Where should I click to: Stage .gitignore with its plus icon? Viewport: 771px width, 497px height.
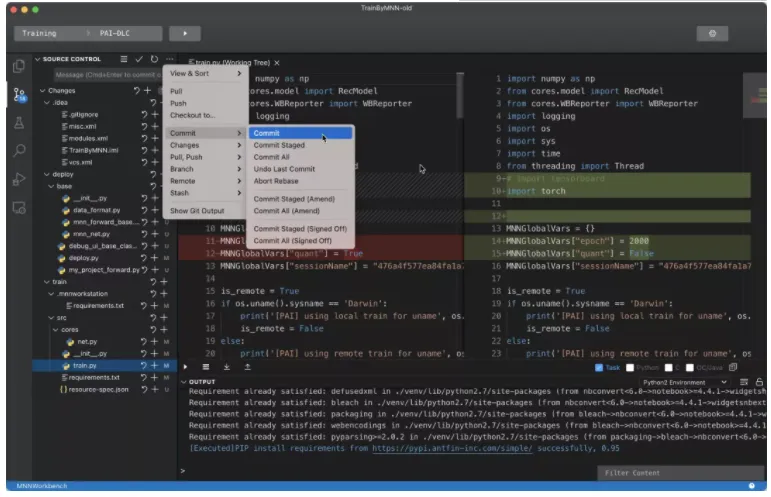click(x=155, y=115)
